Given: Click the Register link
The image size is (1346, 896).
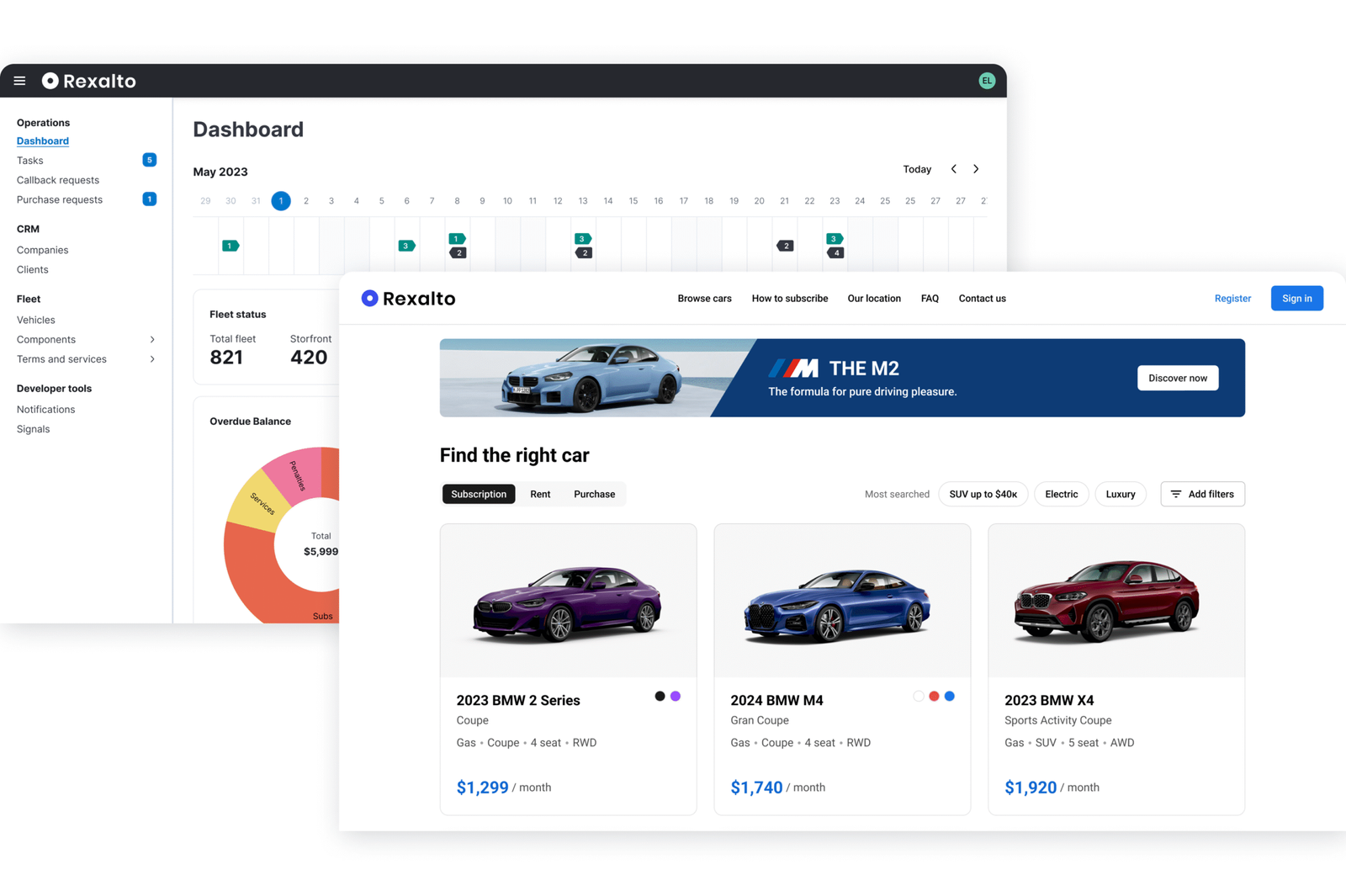Looking at the screenshot, I should coord(1232,299).
